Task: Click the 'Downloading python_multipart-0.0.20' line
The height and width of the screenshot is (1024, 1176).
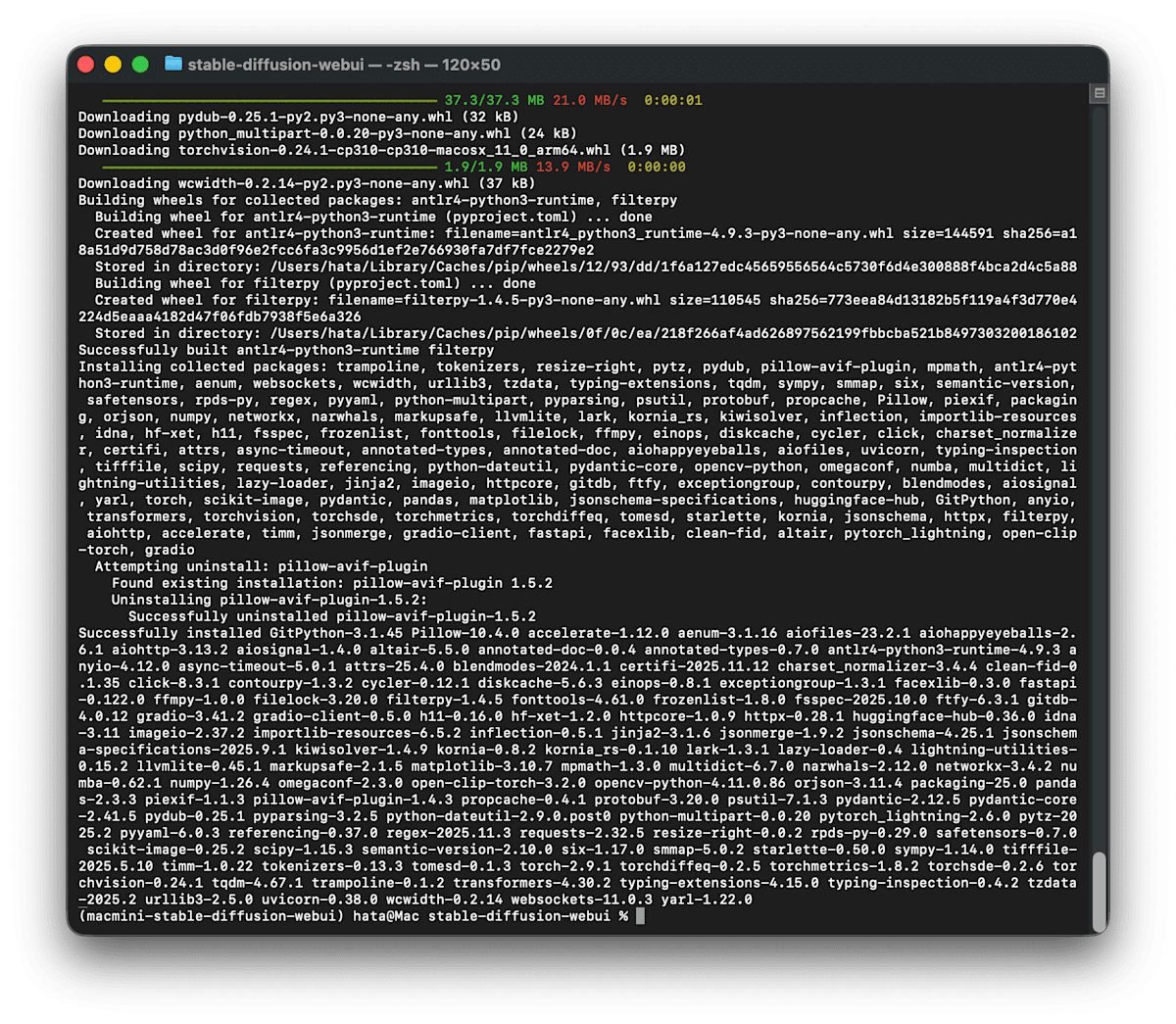Action: (327, 133)
